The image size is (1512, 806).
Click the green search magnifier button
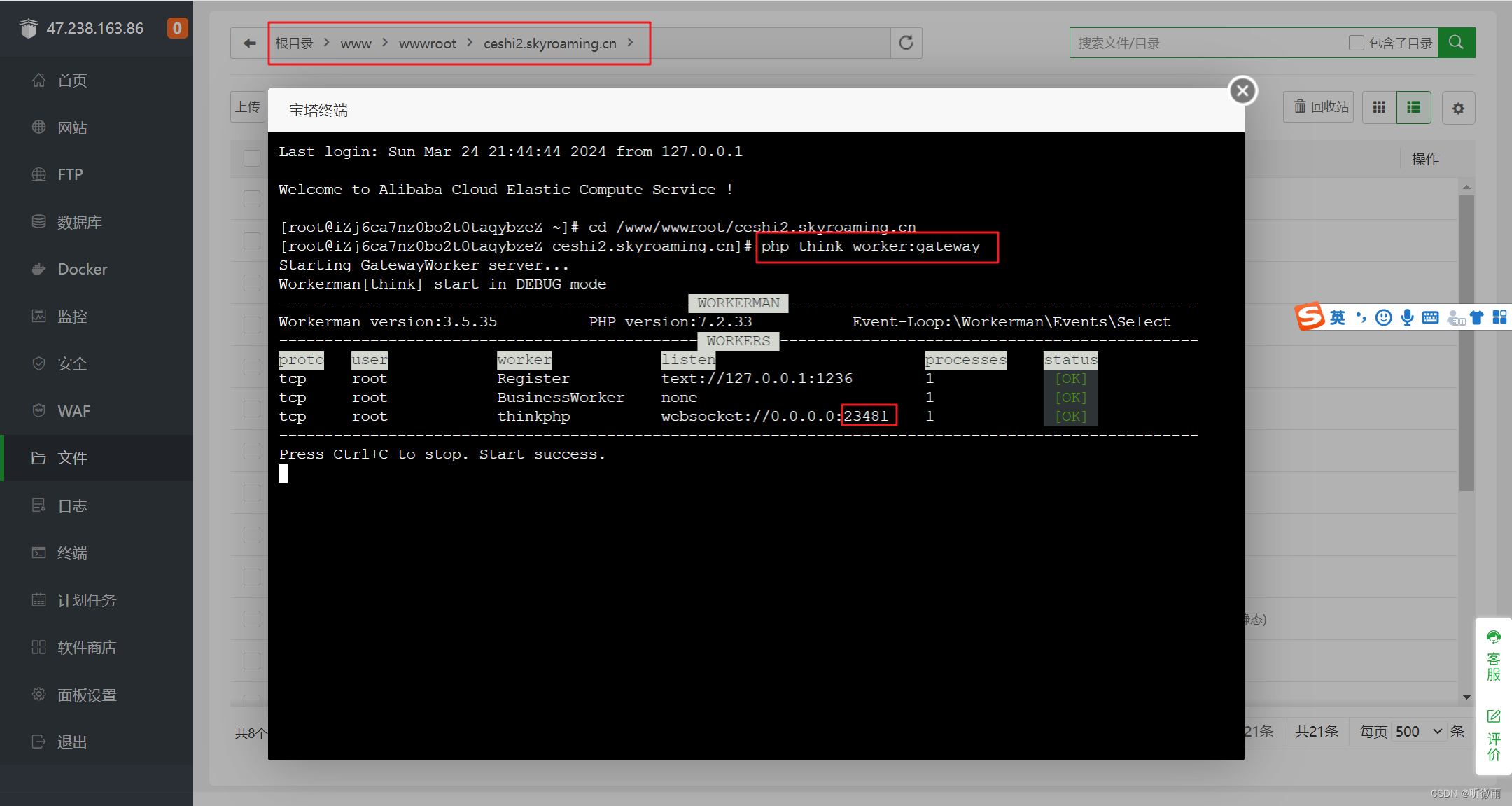point(1456,43)
